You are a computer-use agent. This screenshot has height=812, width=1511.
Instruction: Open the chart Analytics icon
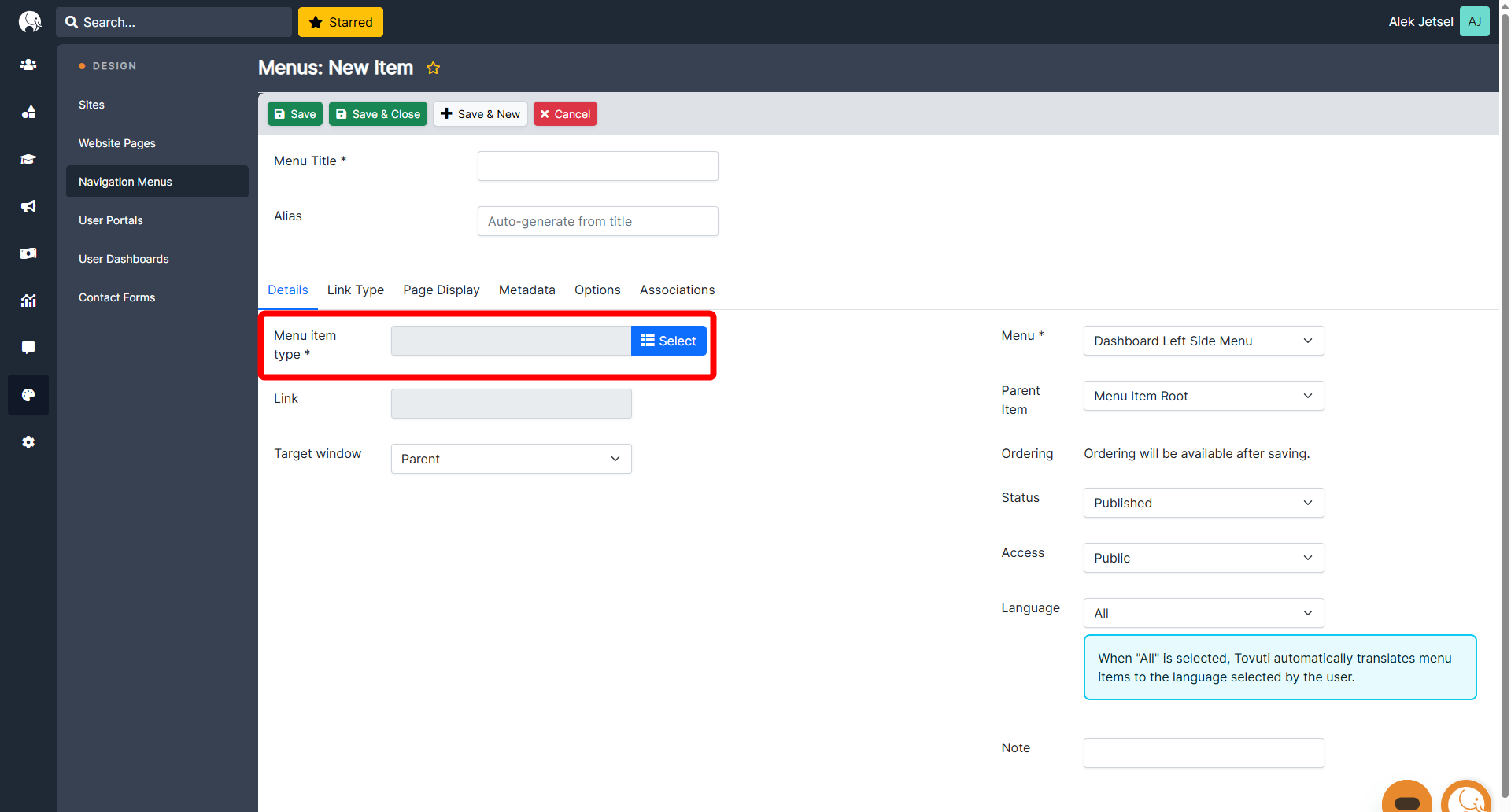[x=28, y=301]
